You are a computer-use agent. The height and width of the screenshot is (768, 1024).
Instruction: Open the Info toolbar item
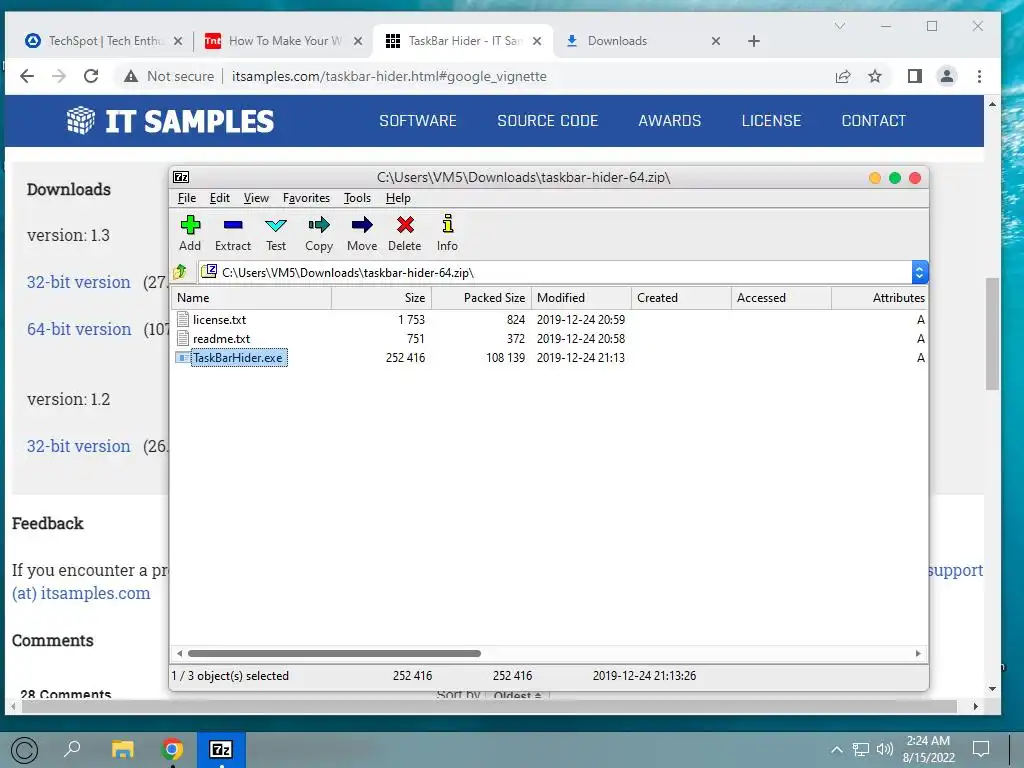click(x=447, y=233)
